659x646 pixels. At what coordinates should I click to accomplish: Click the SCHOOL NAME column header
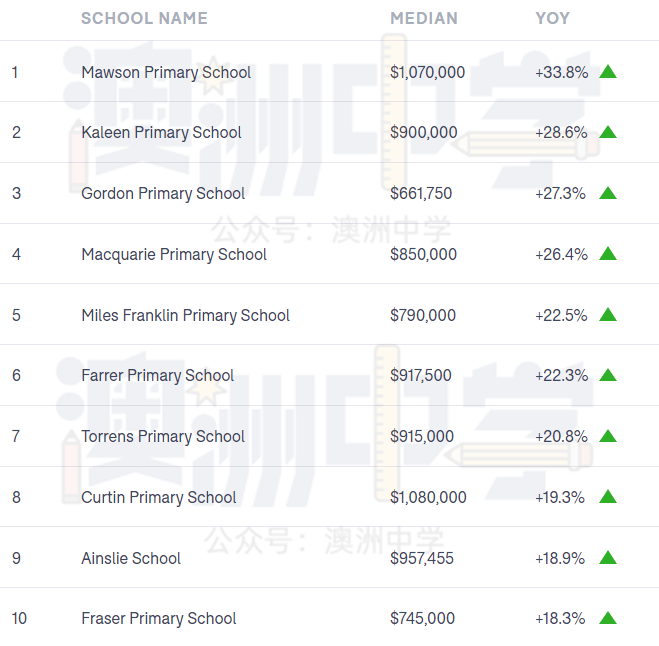pos(144,18)
